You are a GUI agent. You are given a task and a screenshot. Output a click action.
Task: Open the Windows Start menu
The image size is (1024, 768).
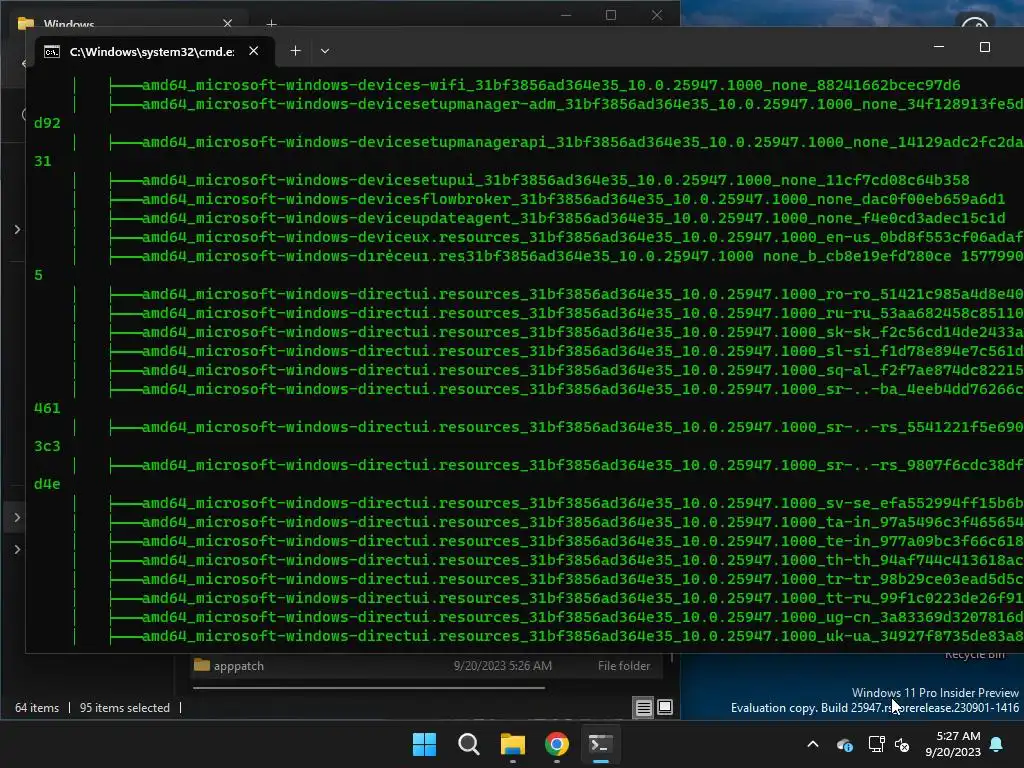(x=424, y=744)
